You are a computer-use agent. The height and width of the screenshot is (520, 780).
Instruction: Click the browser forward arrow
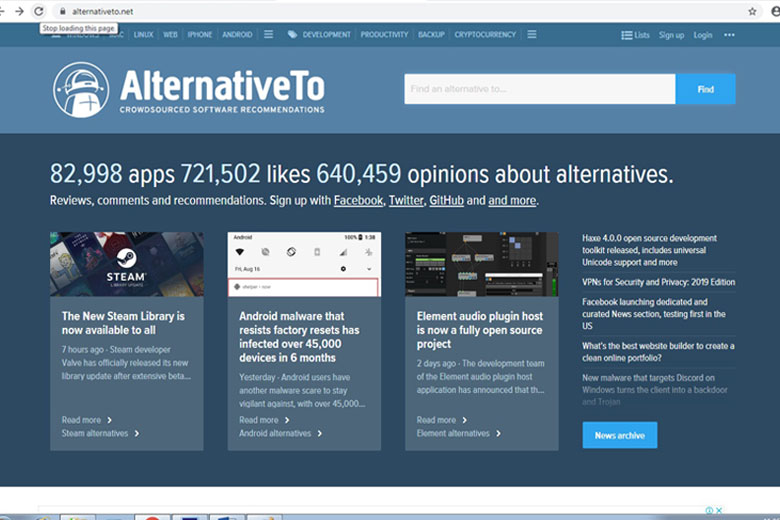[19, 11]
